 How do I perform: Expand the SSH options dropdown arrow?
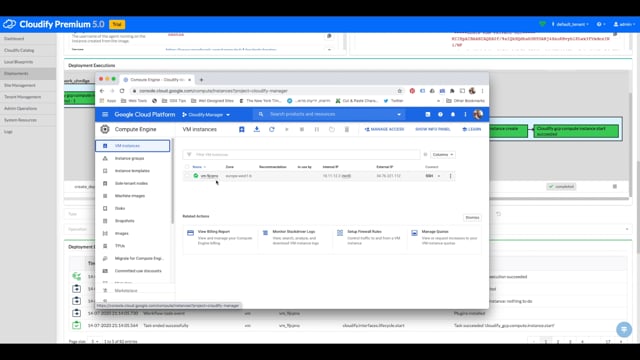point(439,176)
